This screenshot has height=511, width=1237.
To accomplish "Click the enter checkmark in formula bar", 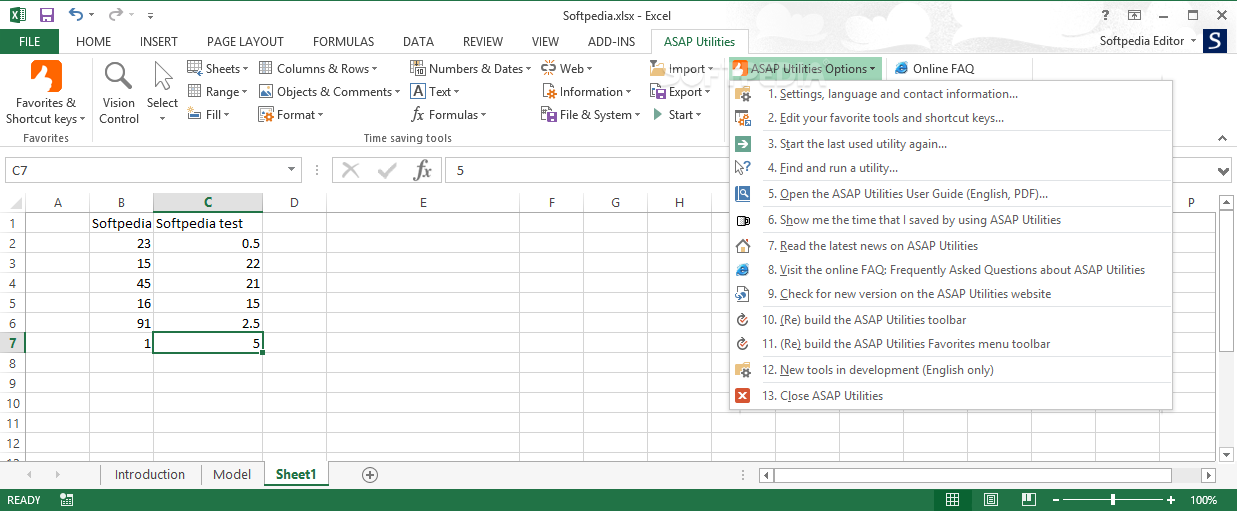I will click(x=387, y=170).
